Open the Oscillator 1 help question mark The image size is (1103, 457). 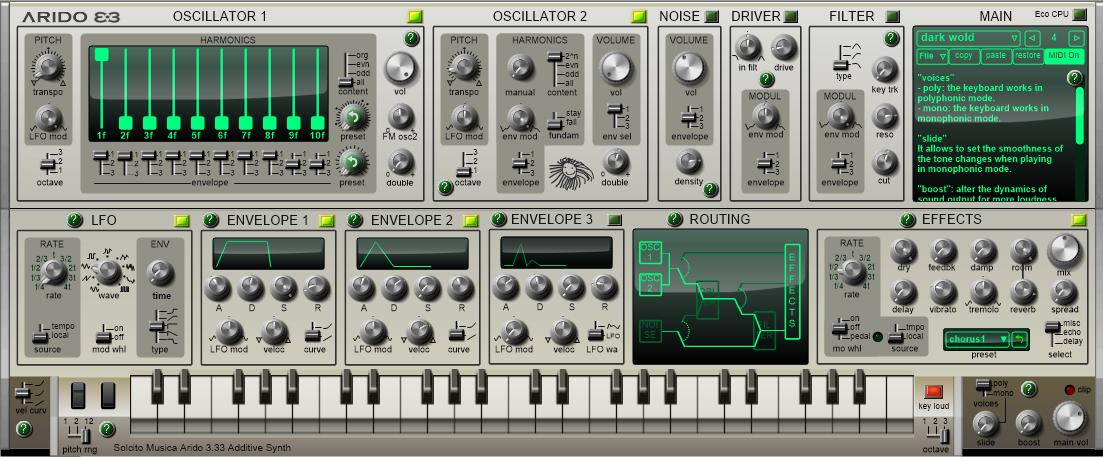[412, 39]
